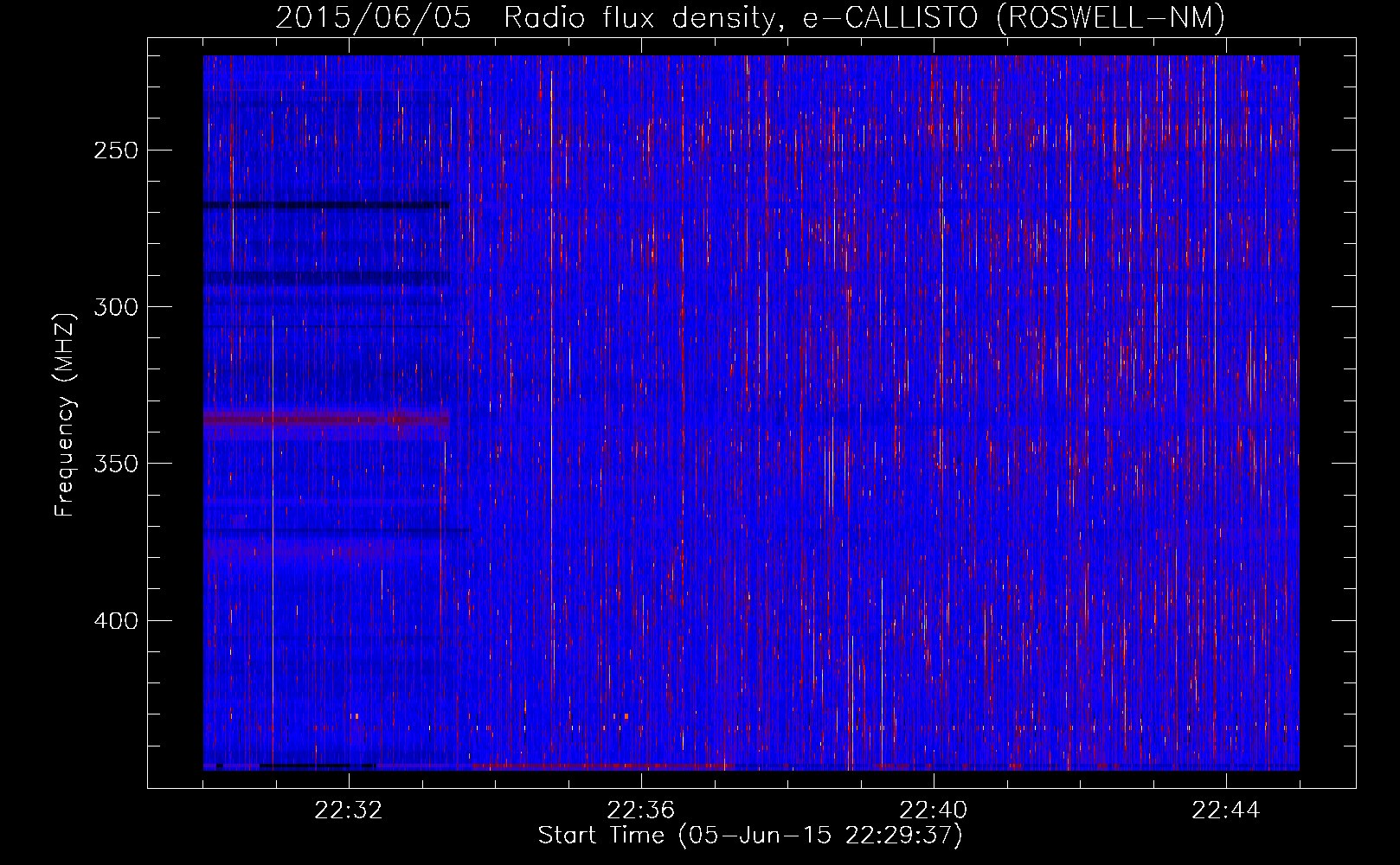Image resolution: width=1400 pixels, height=865 pixels.
Task: Click the 400 frequency tick label
Action: point(116,621)
